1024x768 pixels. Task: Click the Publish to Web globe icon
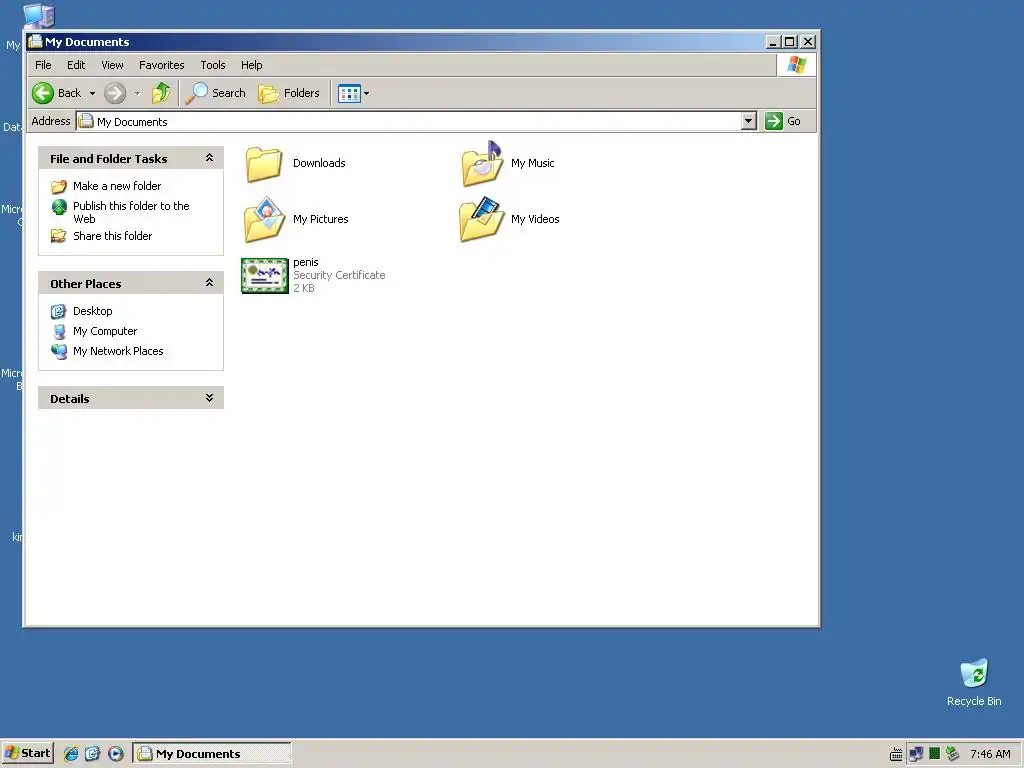(x=59, y=207)
